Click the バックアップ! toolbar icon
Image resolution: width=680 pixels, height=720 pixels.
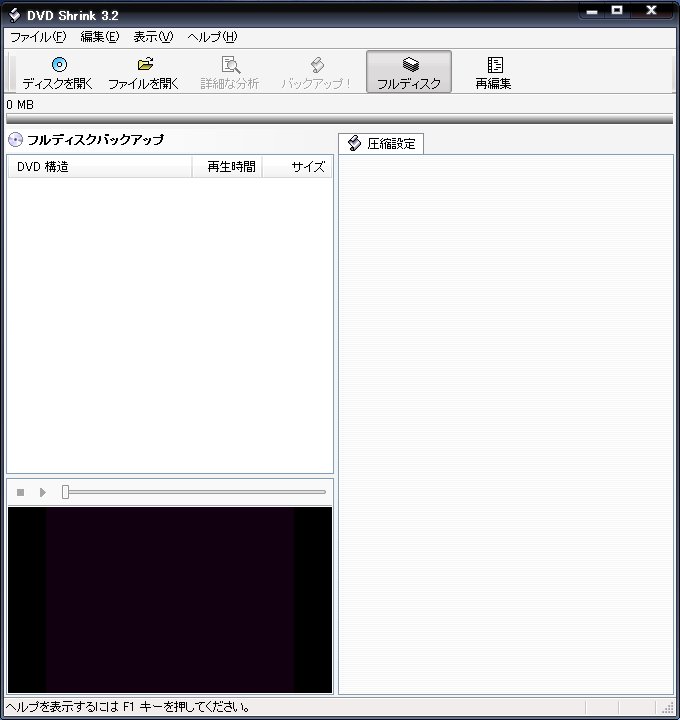(x=317, y=65)
